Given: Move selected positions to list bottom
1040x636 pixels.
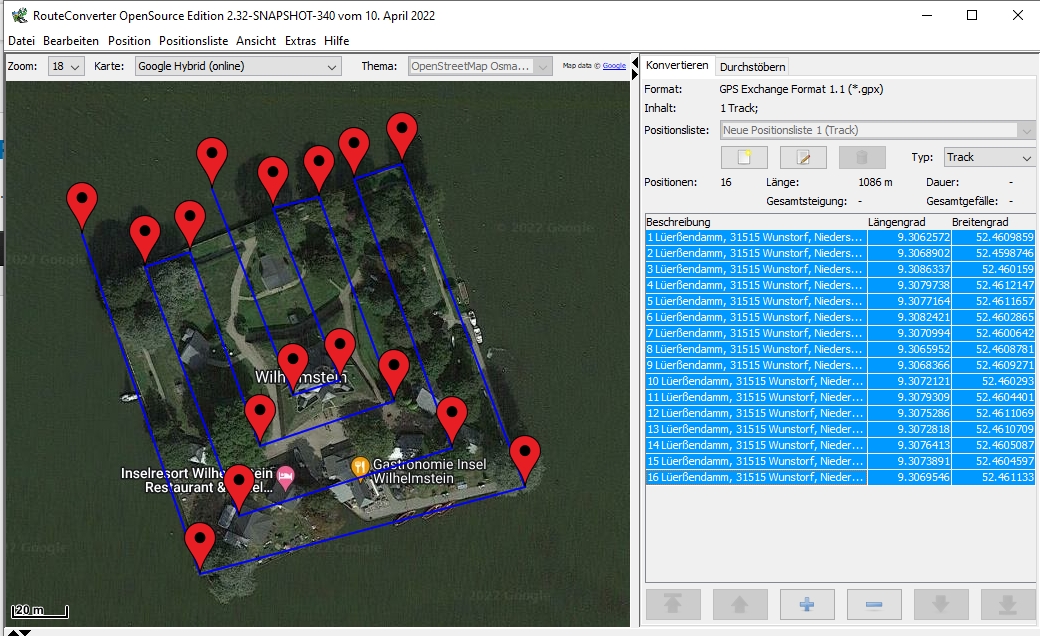Looking at the screenshot, I should click(1007, 604).
